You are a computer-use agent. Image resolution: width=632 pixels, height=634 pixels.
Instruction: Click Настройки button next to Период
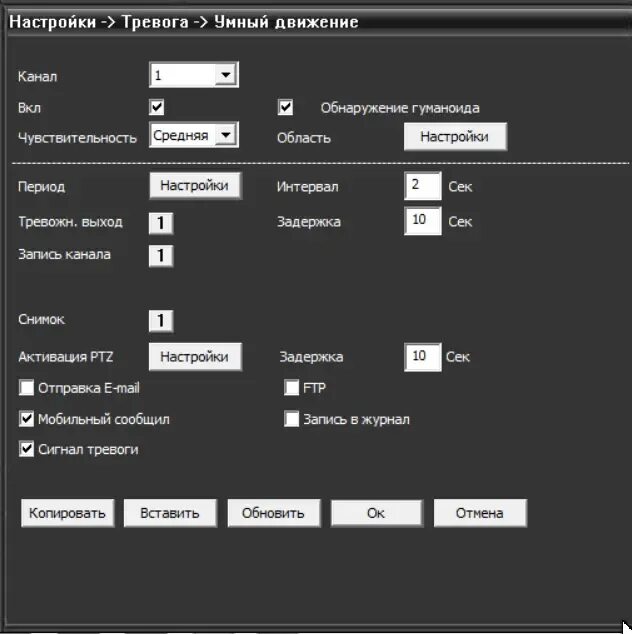tap(195, 186)
